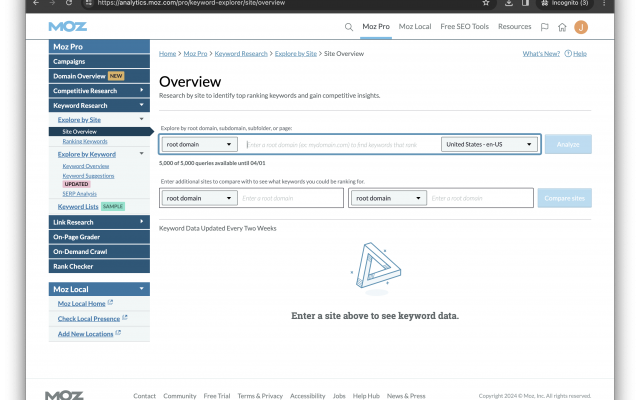Select the Moz Pro top navigation tab
Viewport: 640px width, 400px height.
coord(376,27)
